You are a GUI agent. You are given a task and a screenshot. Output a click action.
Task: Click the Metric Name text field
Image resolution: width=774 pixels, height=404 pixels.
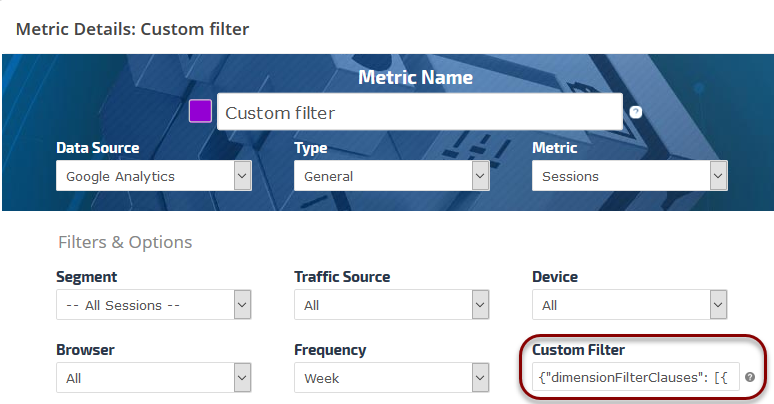pyautogui.click(x=419, y=112)
